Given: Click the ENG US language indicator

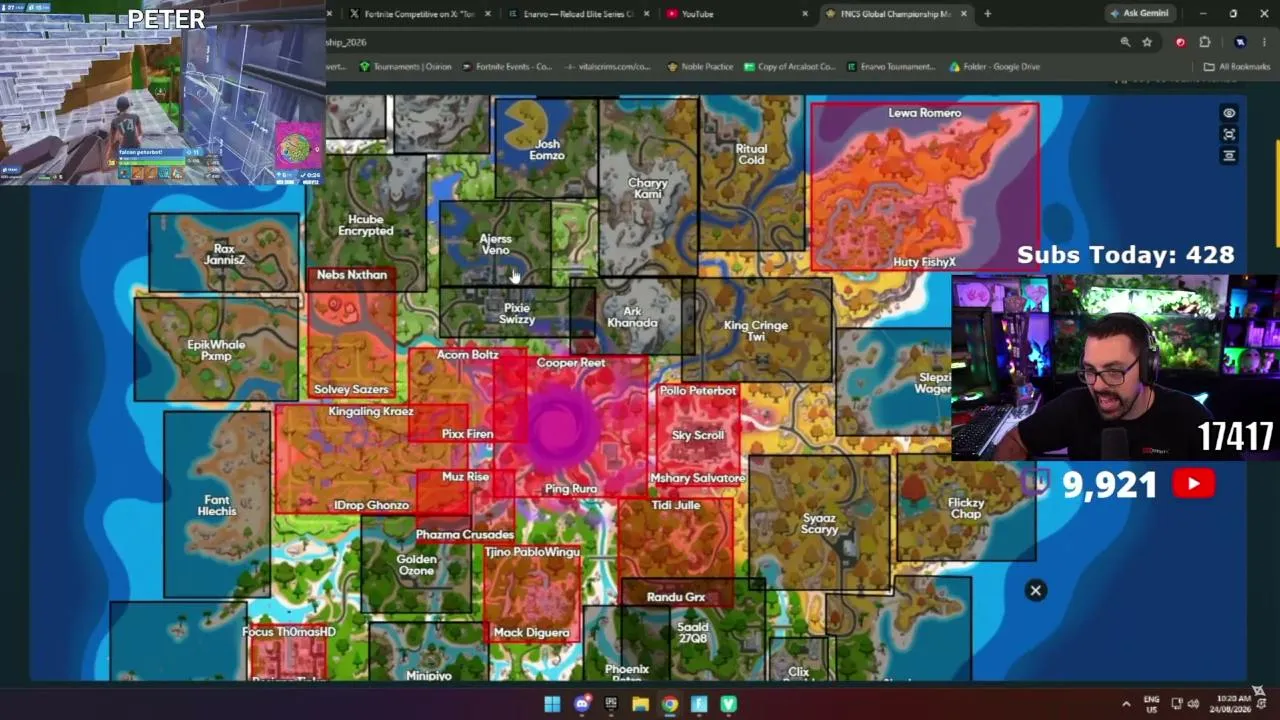Looking at the screenshot, I should pyautogui.click(x=1151, y=704).
